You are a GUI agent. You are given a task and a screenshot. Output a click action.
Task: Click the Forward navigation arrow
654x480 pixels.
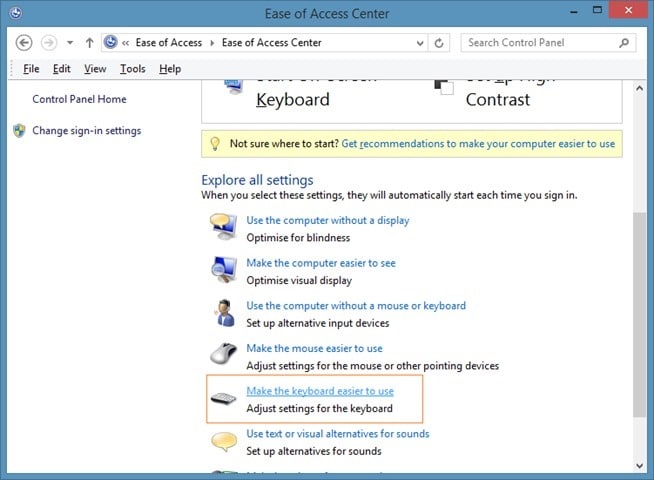coord(49,43)
